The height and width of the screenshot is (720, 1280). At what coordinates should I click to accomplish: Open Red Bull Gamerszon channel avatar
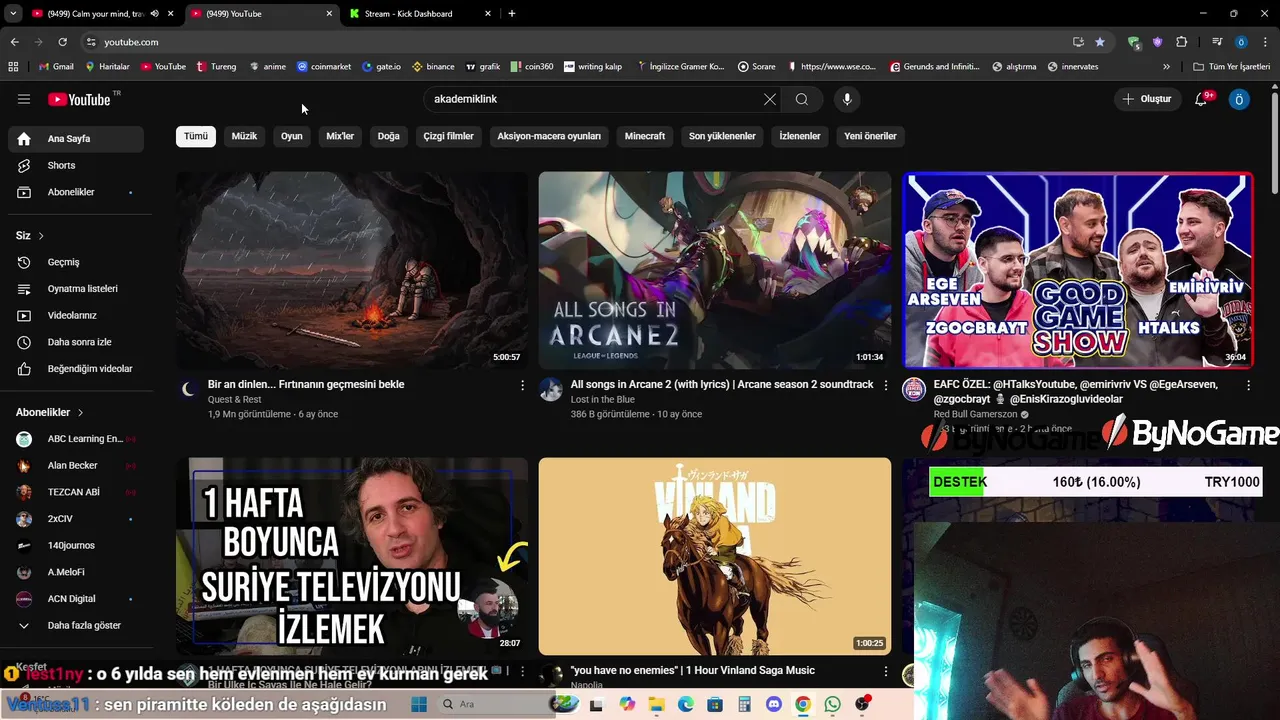pyautogui.click(x=914, y=389)
